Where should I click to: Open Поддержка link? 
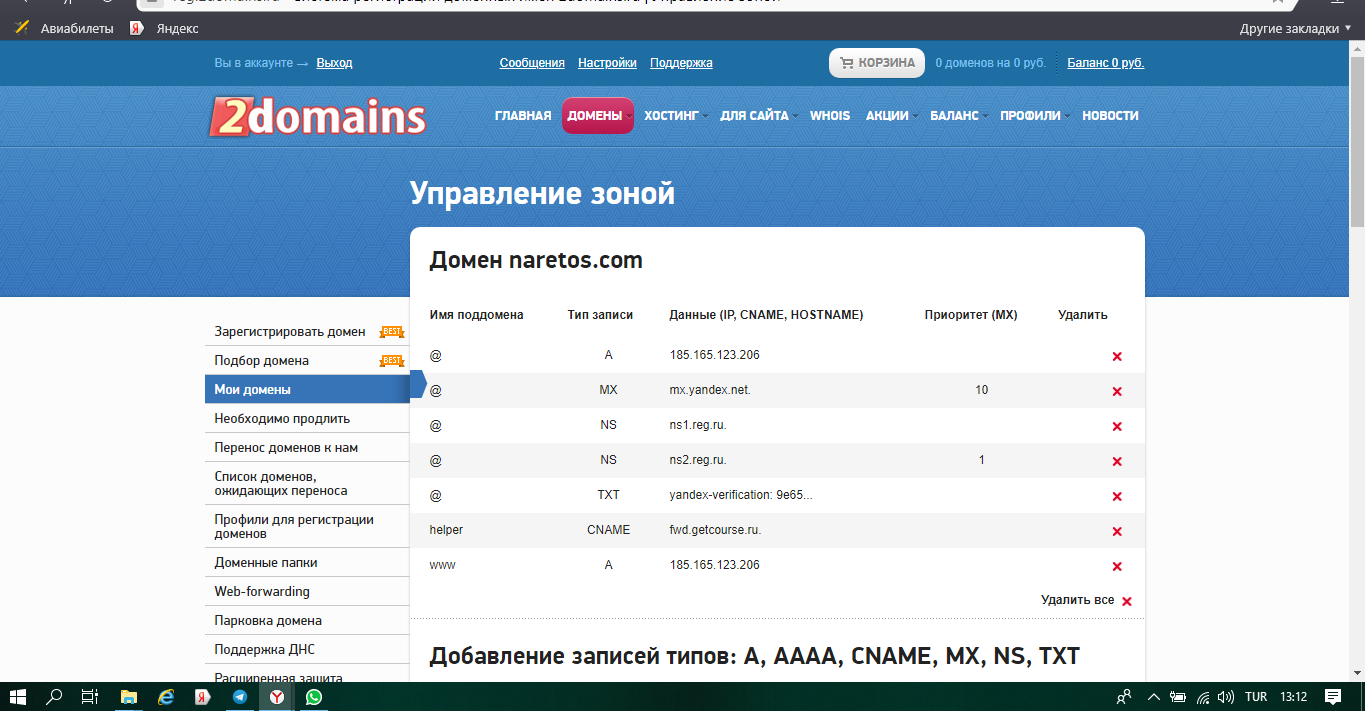pos(681,63)
